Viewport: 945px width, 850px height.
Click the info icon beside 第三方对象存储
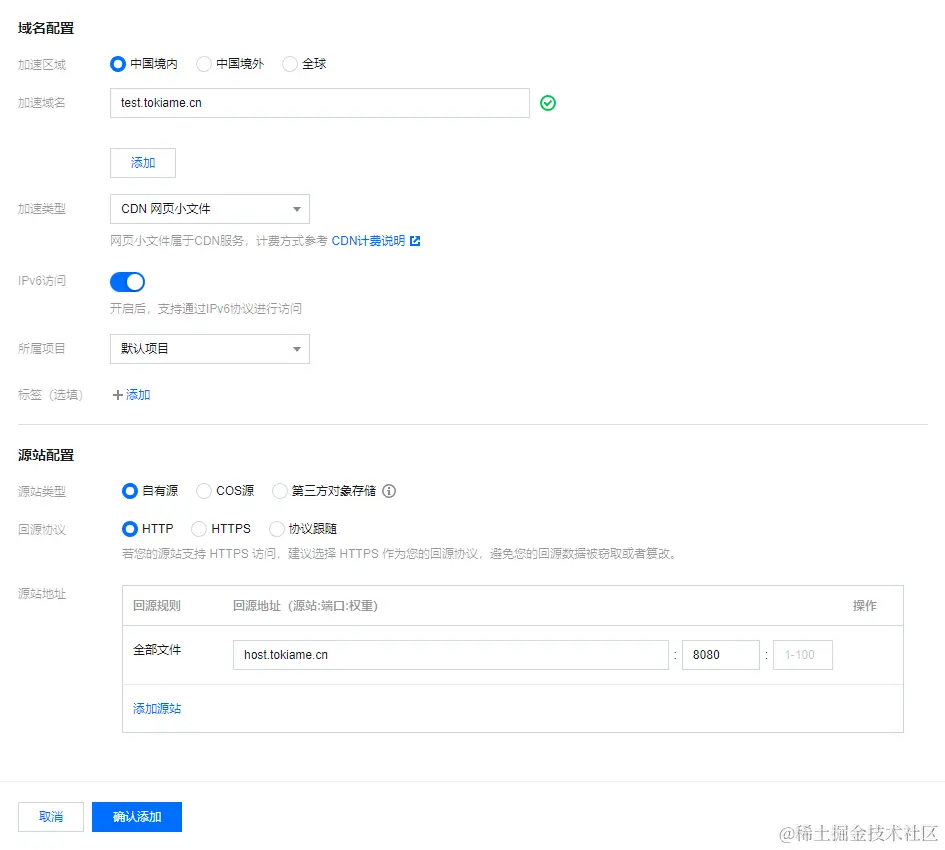(389, 491)
